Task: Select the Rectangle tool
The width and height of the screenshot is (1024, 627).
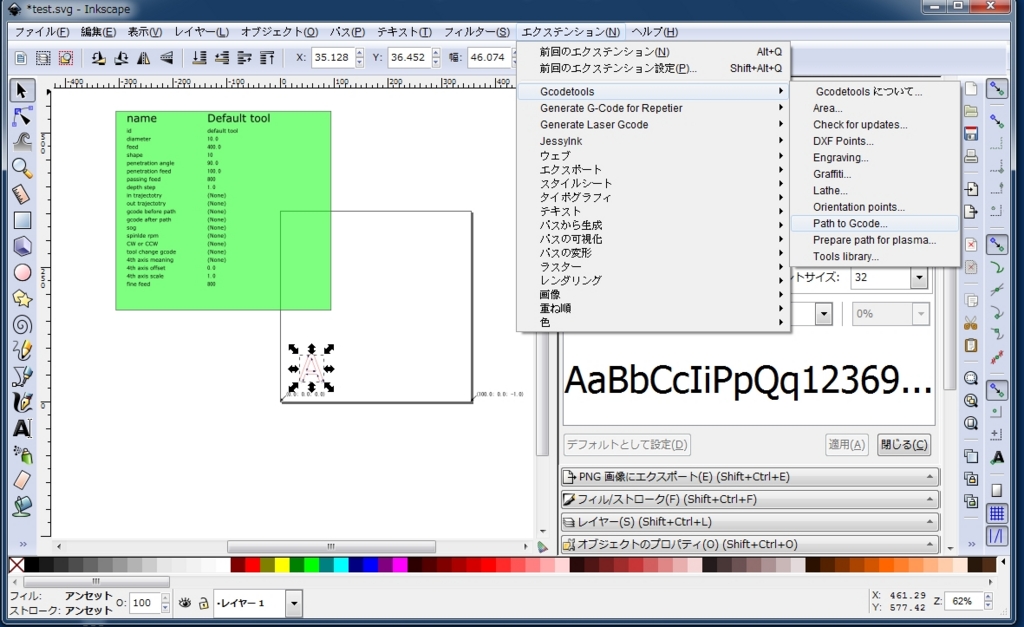Action: [x=22, y=221]
